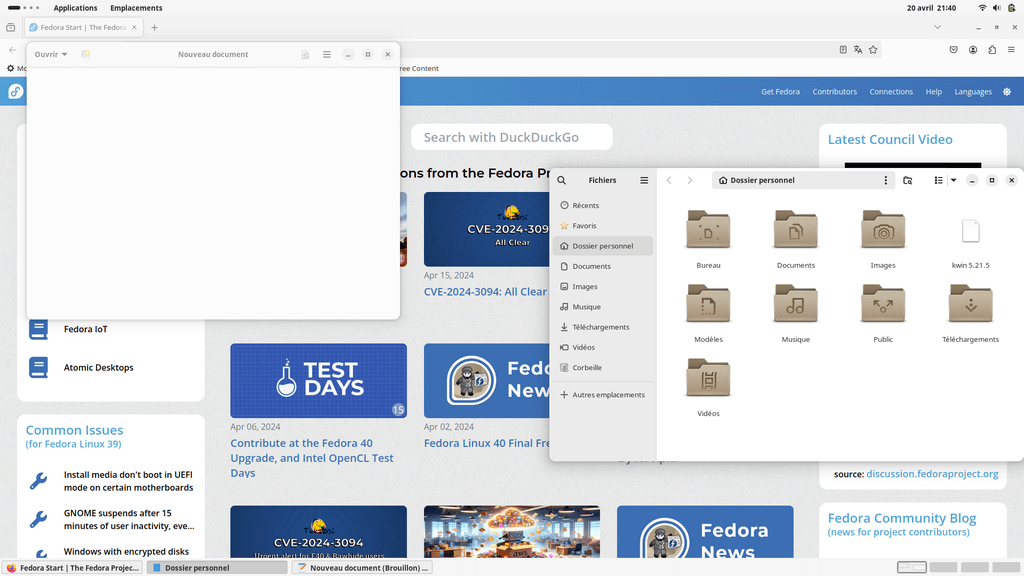Focus the Search with DuckDuckGo field

(512, 137)
